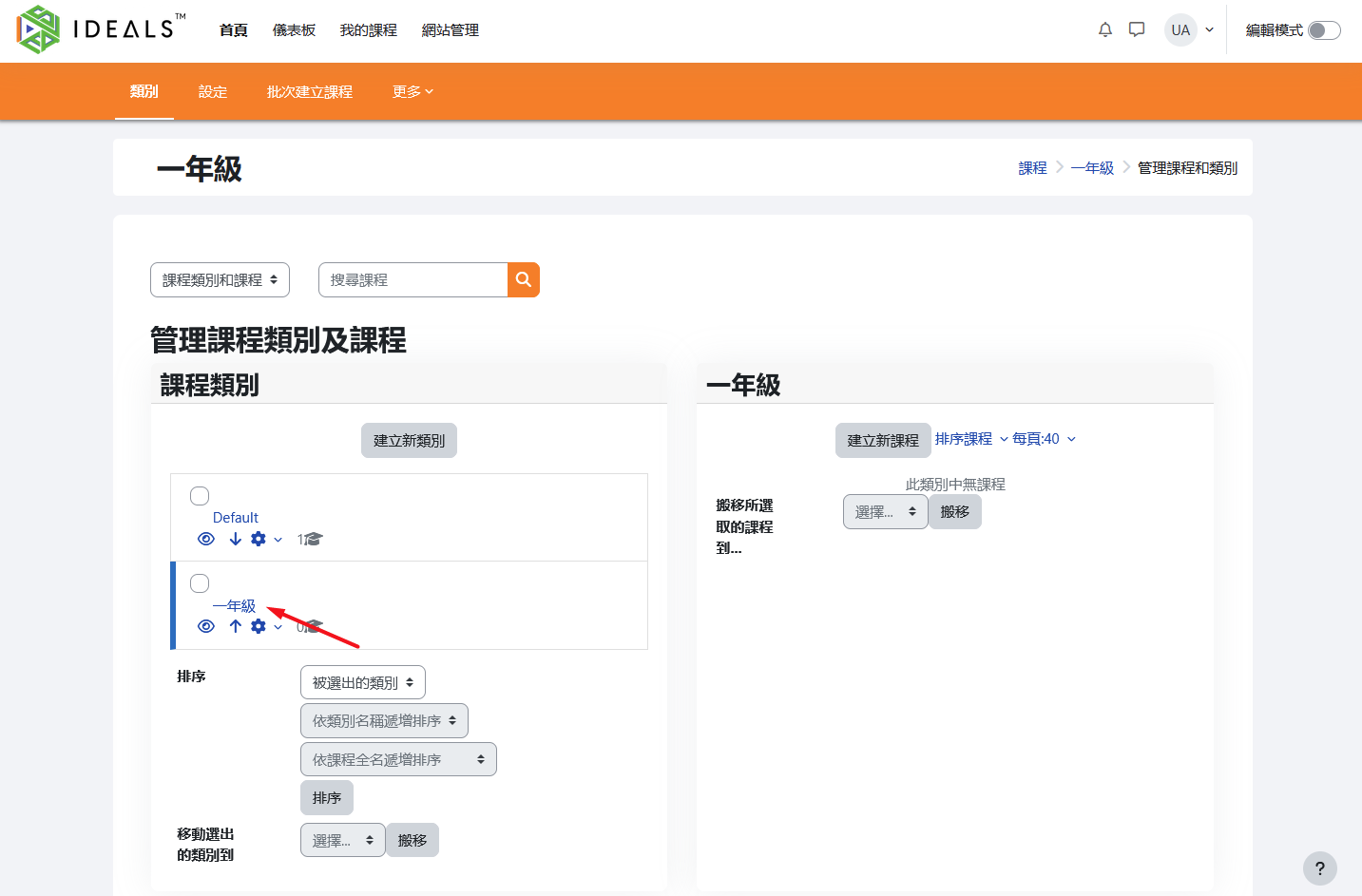This screenshot has width=1362, height=896.
Task: Open the notifications bell
Action: pos(1104,29)
